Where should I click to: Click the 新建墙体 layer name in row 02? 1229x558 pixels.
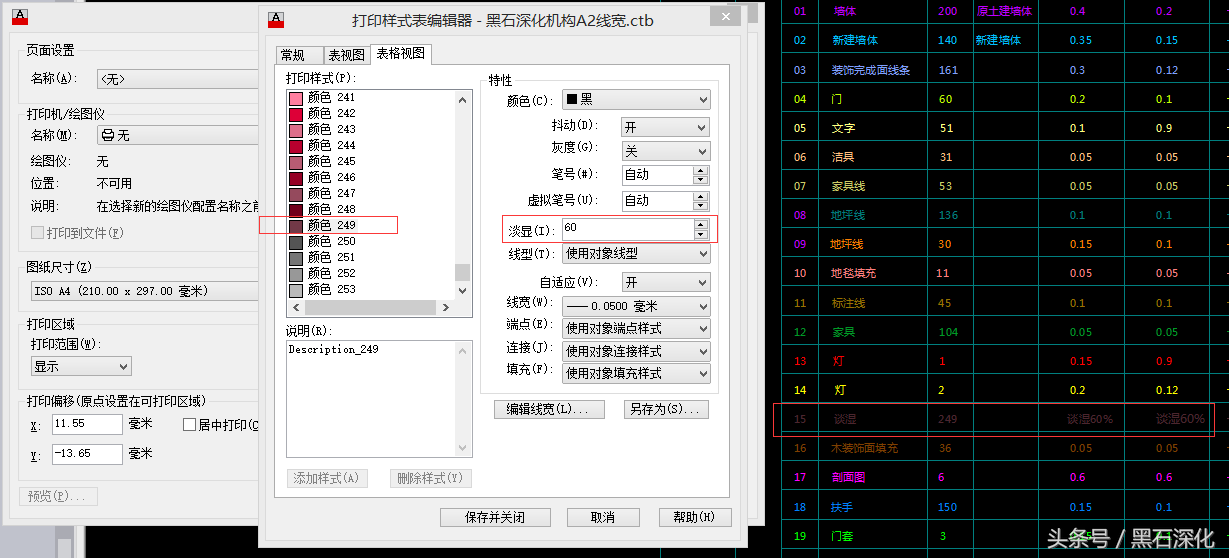(855, 40)
